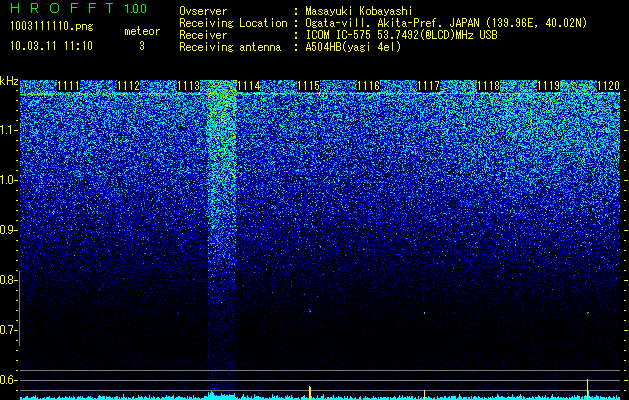Click the 1115 time marker
629x400 pixels.
(x=308, y=86)
